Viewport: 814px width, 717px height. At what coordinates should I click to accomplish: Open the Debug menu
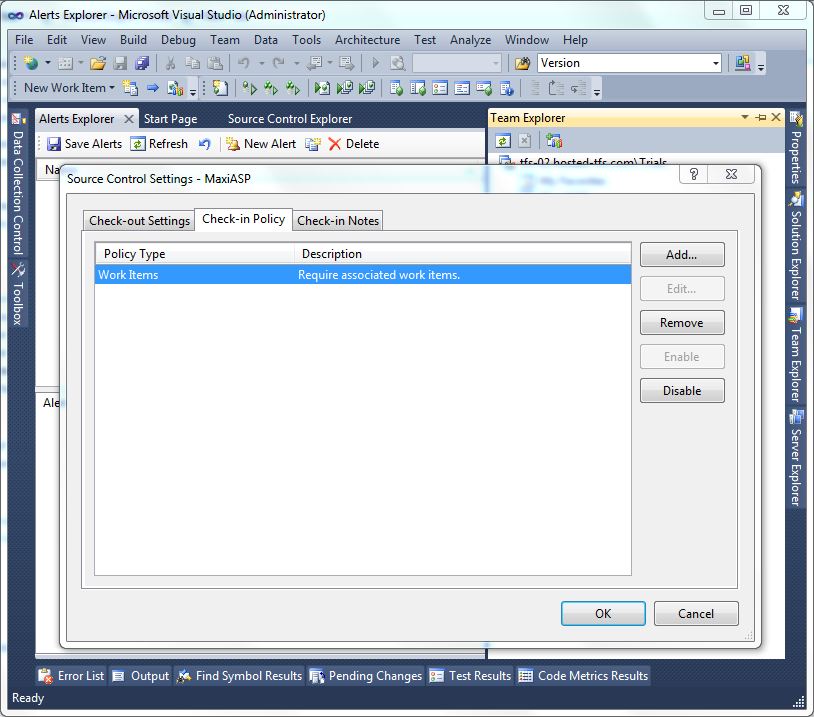178,40
